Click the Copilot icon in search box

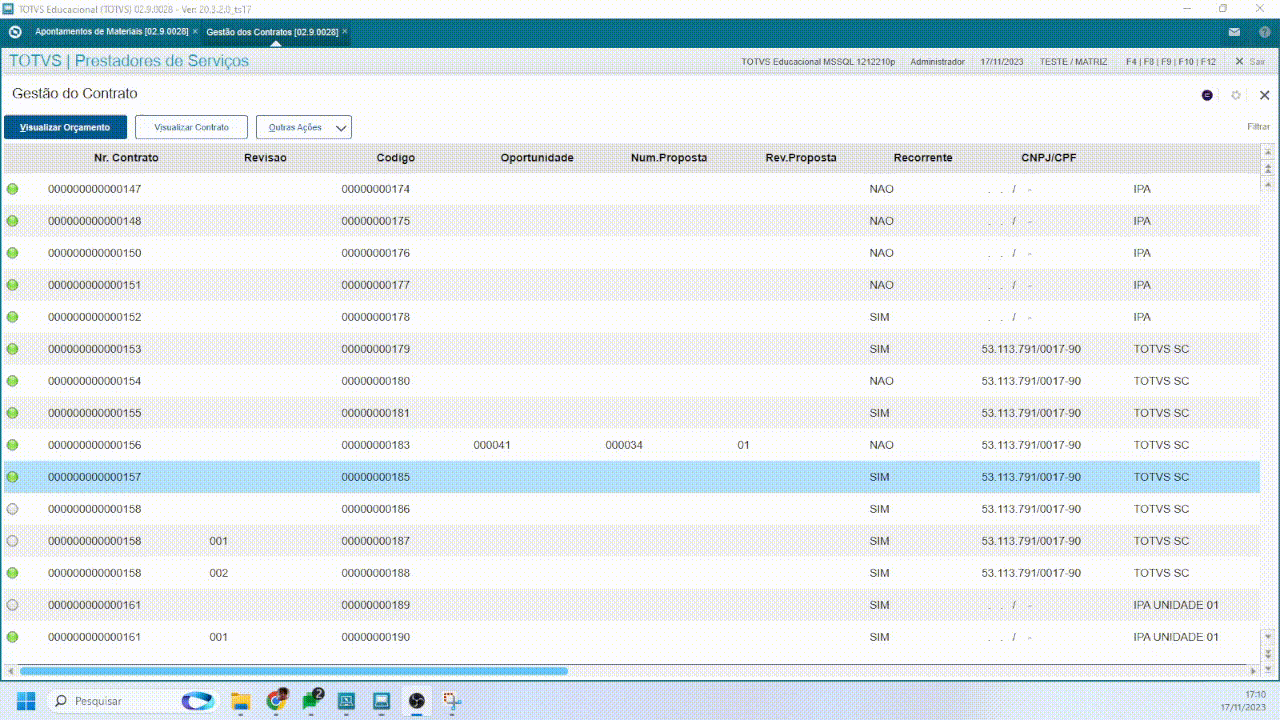point(198,700)
